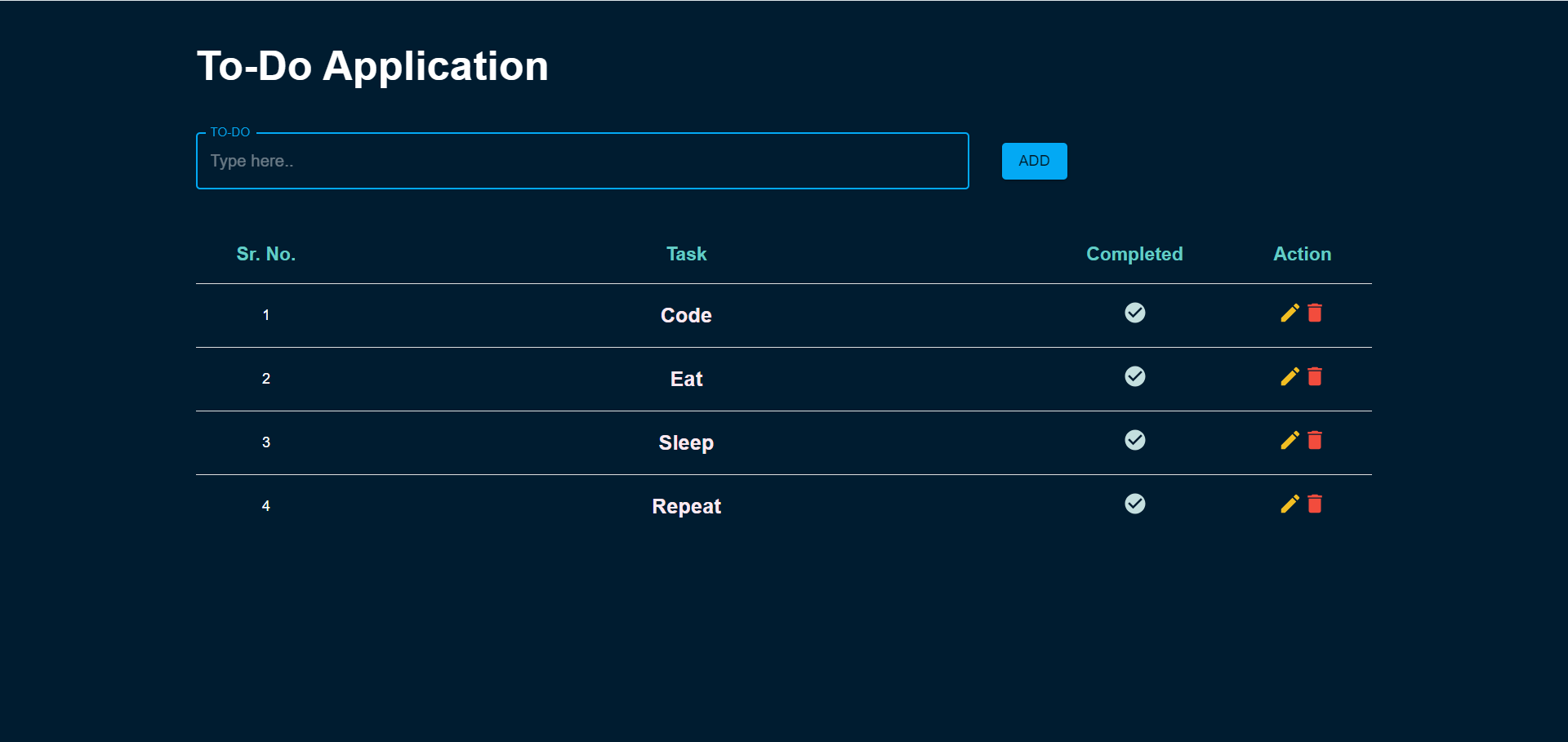The height and width of the screenshot is (742, 1568).
Task: Click the Completed column header
Action: click(x=1134, y=254)
